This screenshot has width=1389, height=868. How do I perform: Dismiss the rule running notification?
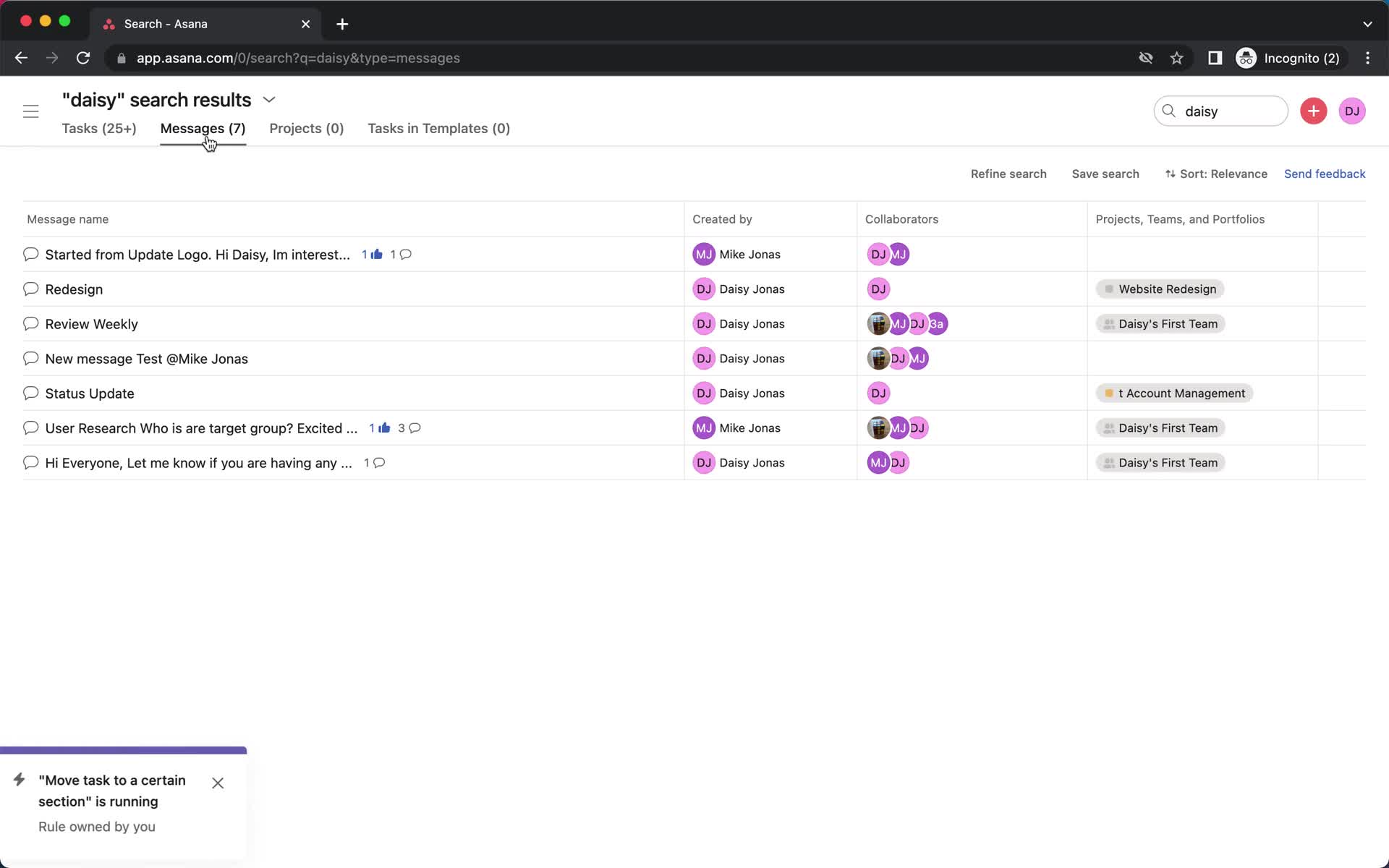[x=218, y=783]
